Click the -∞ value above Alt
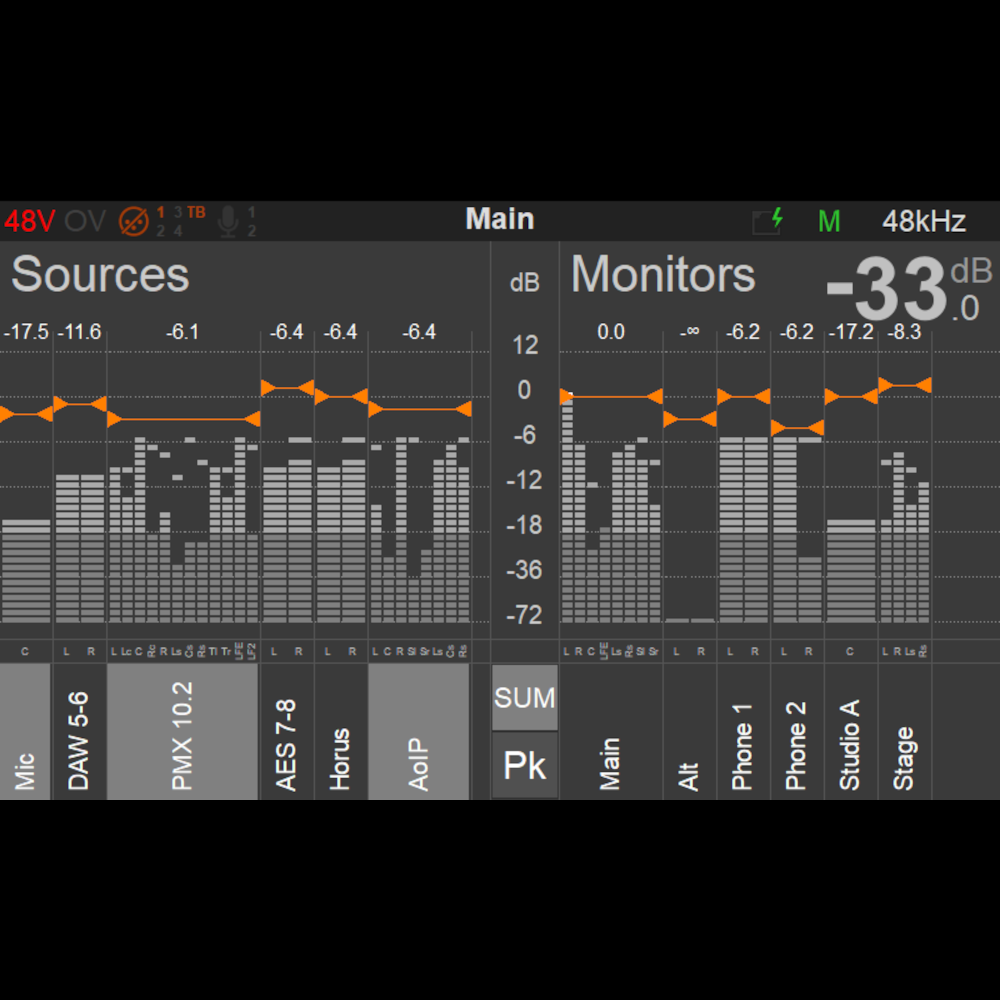This screenshot has width=1000, height=1000. click(689, 332)
